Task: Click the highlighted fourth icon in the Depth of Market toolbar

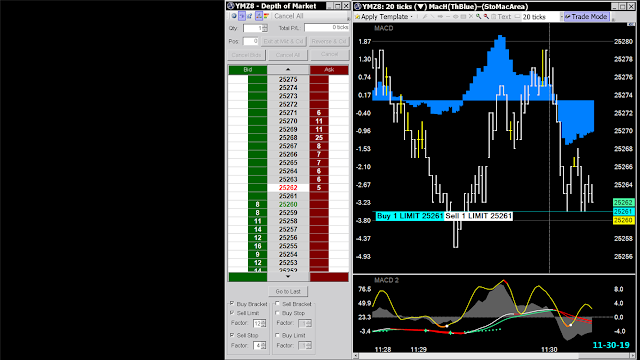Action: click(259, 16)
